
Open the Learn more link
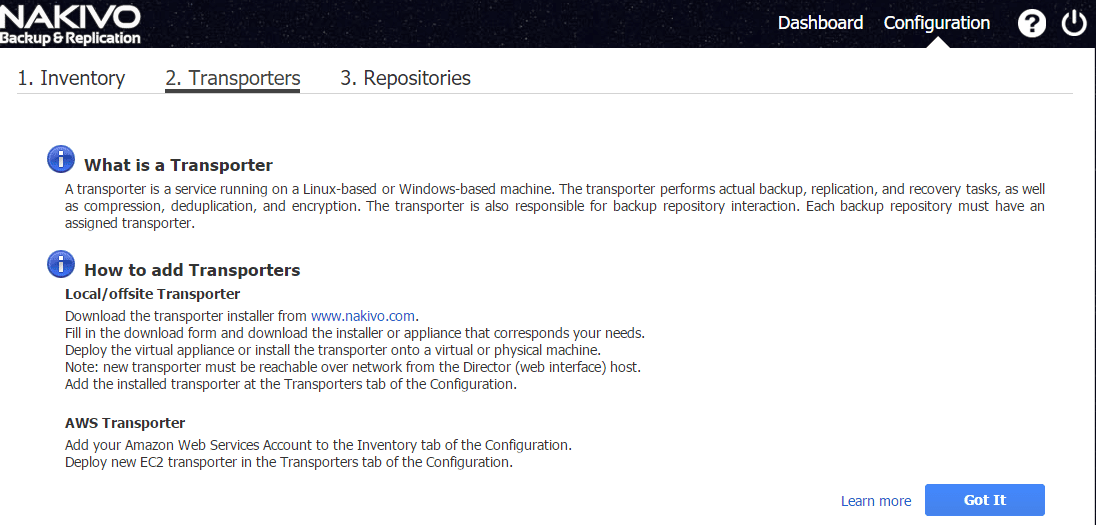point(876,501)
